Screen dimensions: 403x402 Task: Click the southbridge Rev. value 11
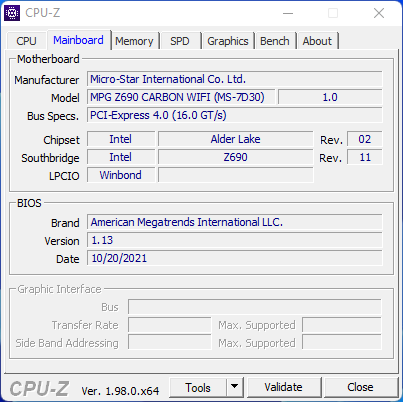(365, 157)
